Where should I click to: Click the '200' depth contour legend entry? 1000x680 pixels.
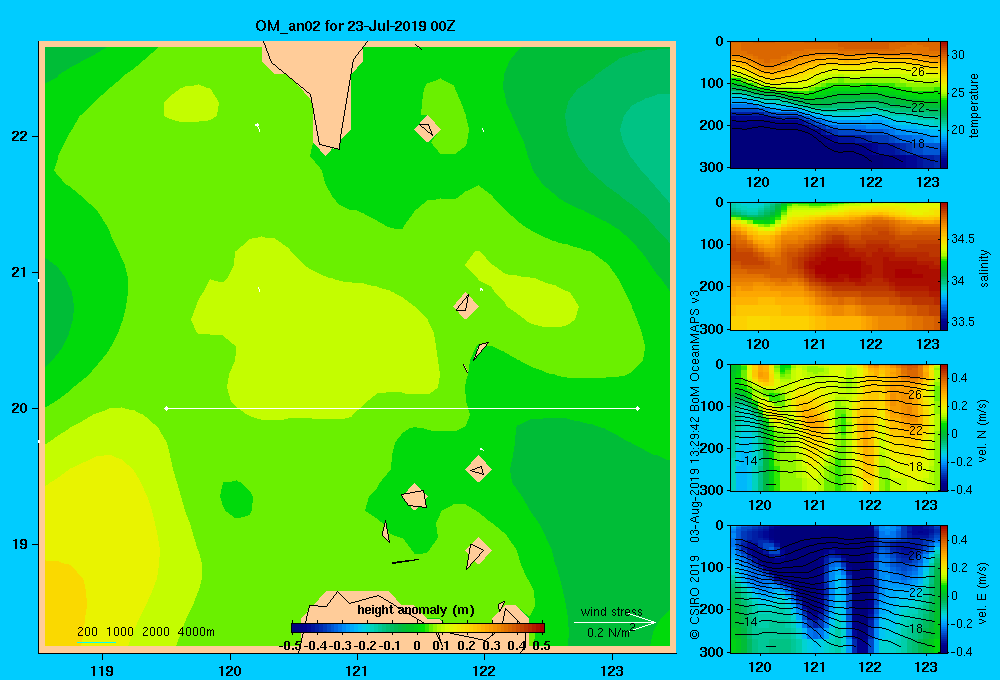point(87,632)
